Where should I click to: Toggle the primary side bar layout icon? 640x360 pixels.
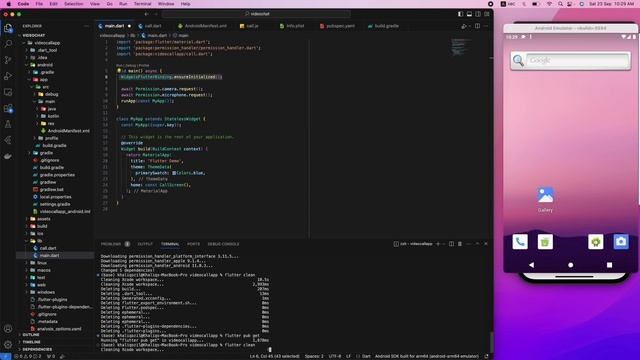click(x=460, y=14)
